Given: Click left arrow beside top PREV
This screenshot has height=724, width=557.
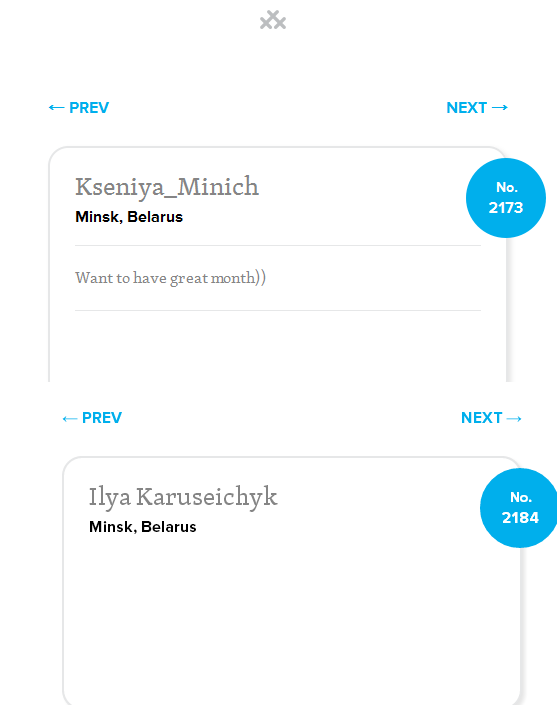Looking at the screenshot, I should click(56, 108).
